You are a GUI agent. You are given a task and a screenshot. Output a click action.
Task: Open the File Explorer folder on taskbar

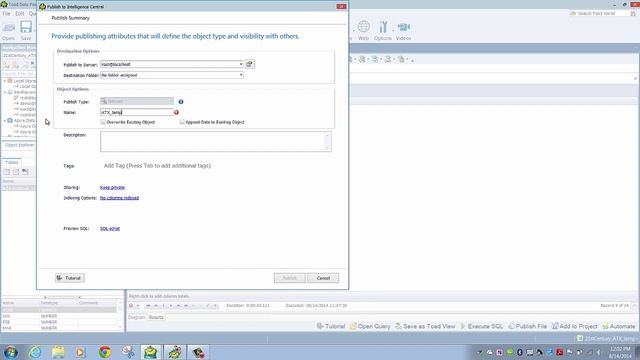(58, 352)
